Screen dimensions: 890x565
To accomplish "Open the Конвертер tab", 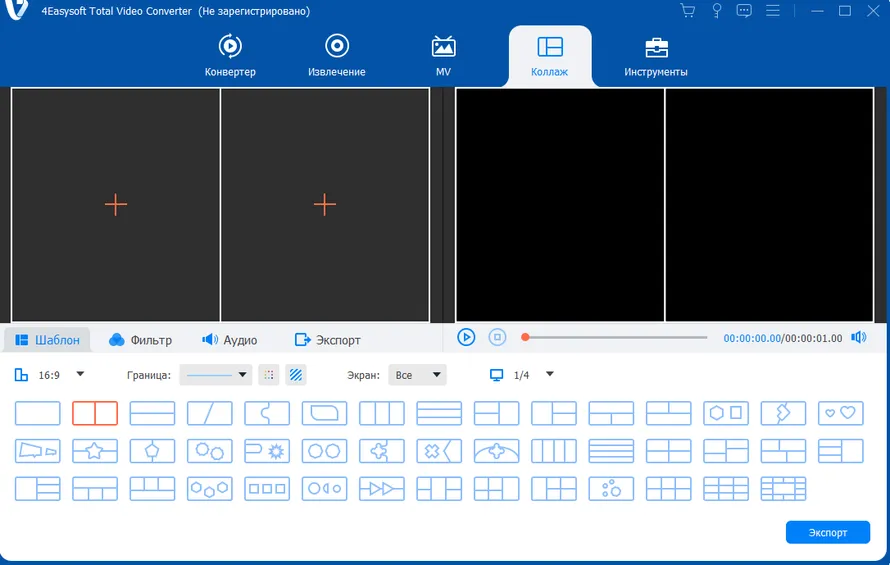I will click(x=230, y=56).
